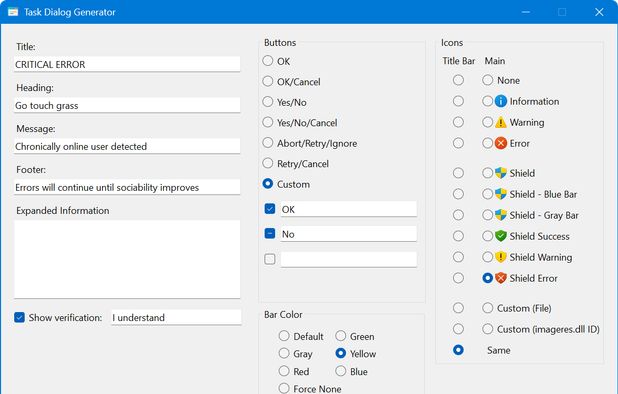Select Gray bar color
This screenshot has width=618, height=394.
[284, 353]
